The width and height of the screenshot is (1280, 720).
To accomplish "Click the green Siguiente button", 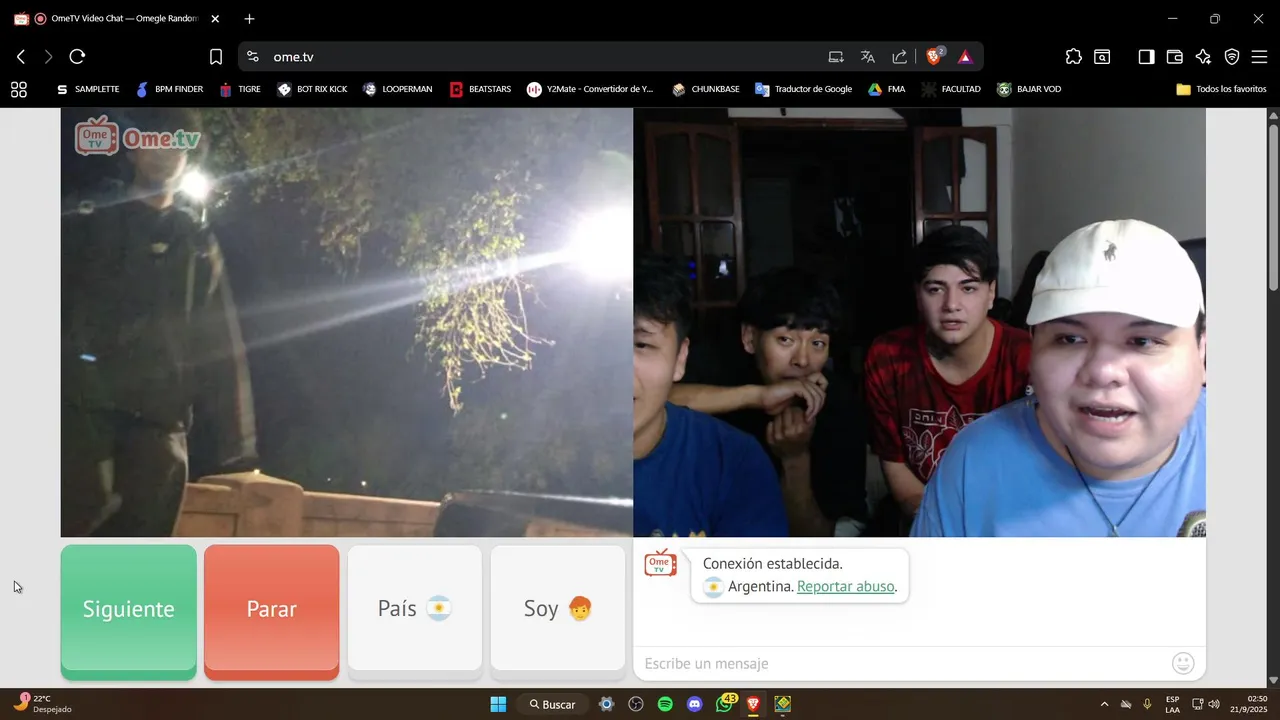I will (128, 611).
